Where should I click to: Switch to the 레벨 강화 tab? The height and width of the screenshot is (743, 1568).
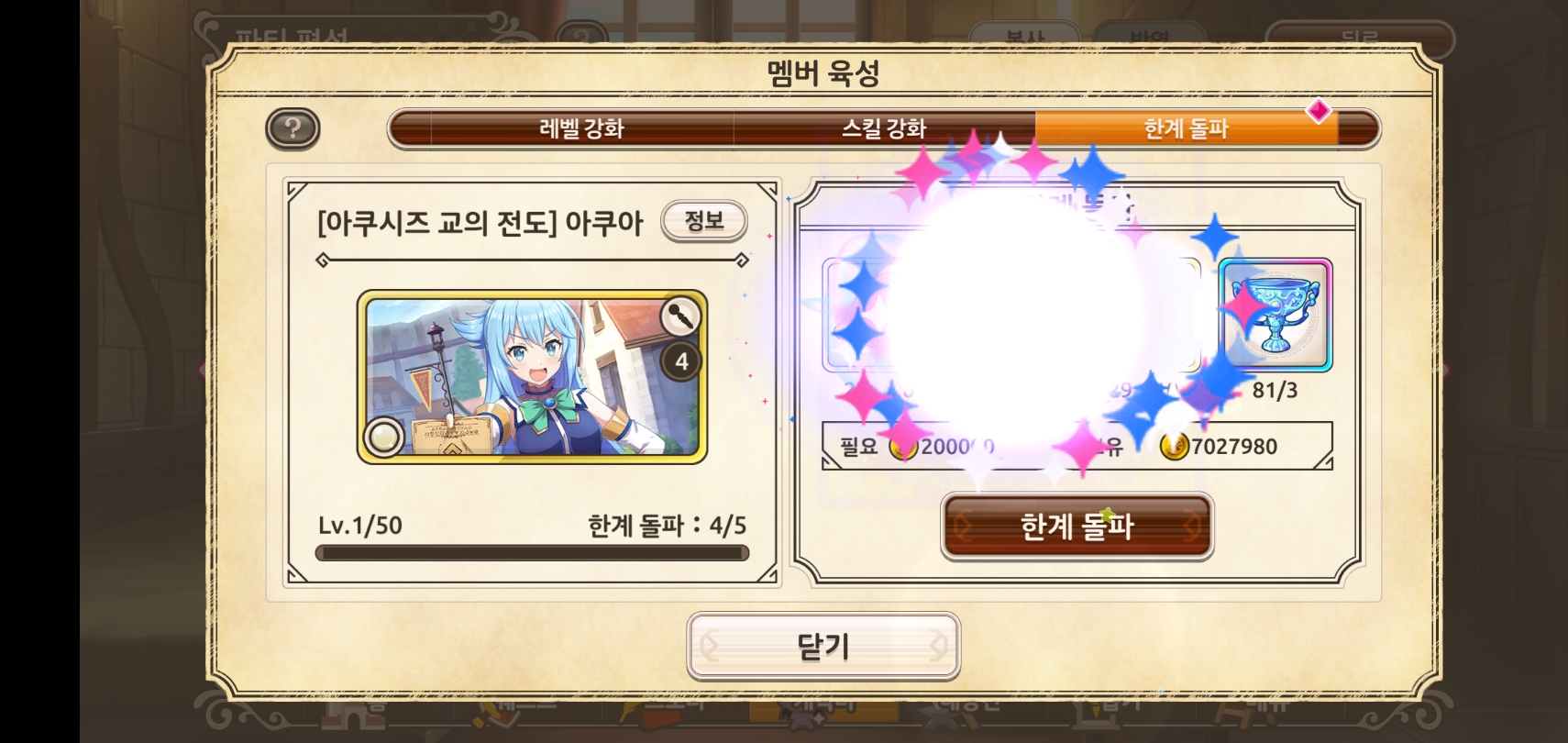[x=581, y=128]
